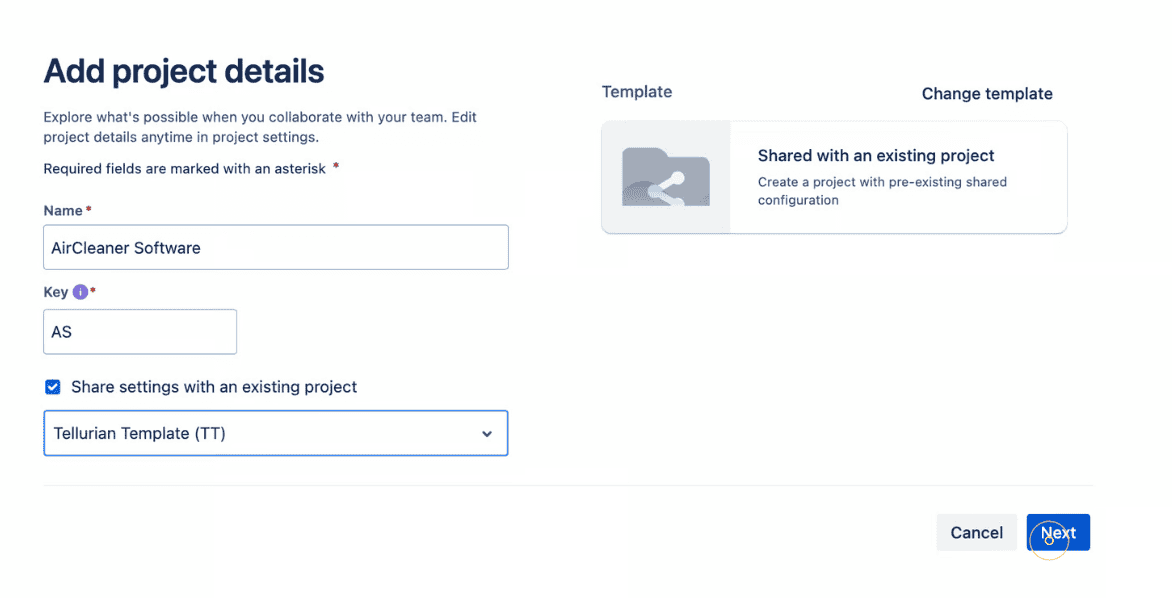Click the shared folder icon in template card
This screenshot has height=598, width=1172.
coord(666,177)
